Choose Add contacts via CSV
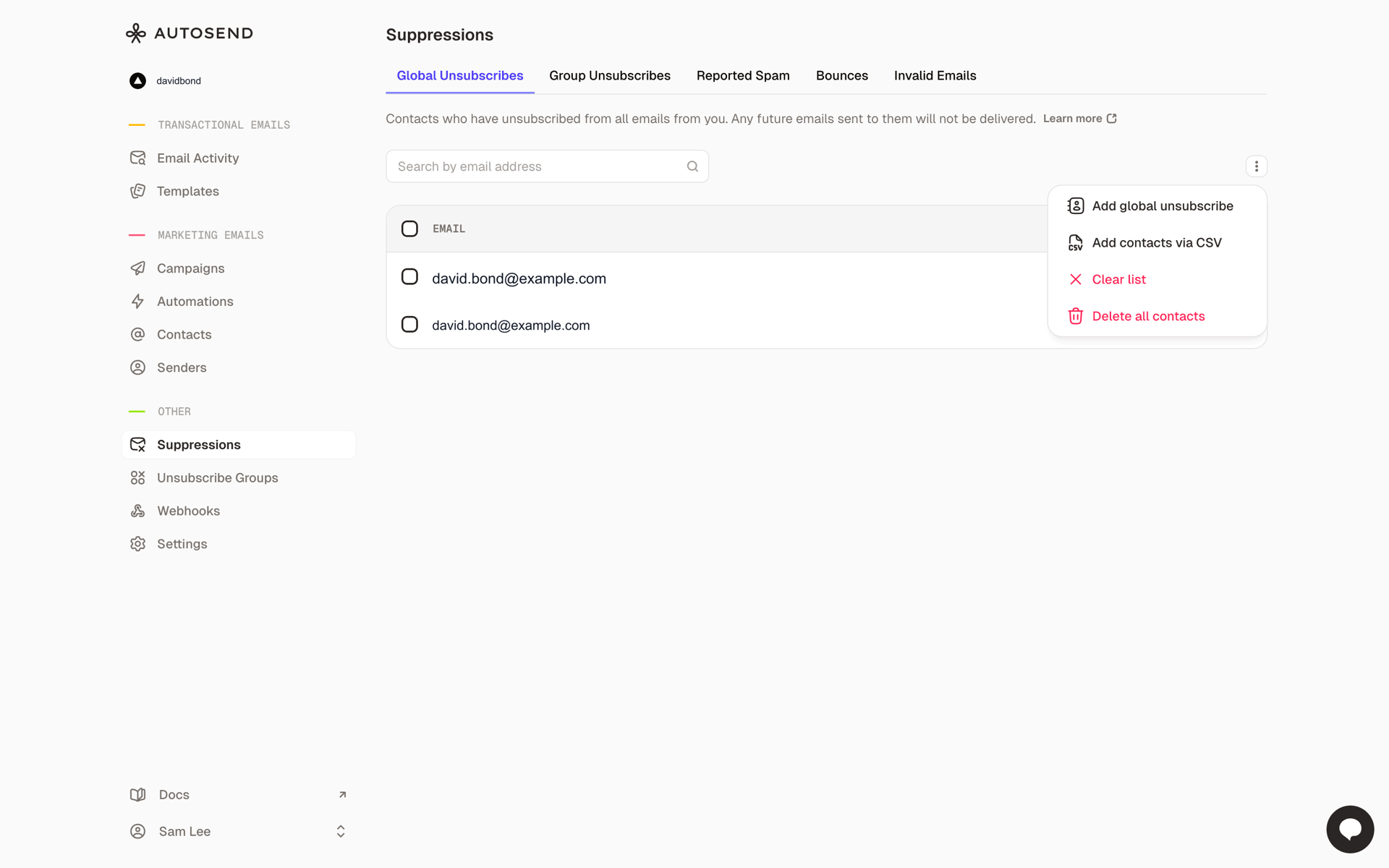The height and width of the screenshot is (868, 1389). pyautogui.click(x=1157, y=243)
